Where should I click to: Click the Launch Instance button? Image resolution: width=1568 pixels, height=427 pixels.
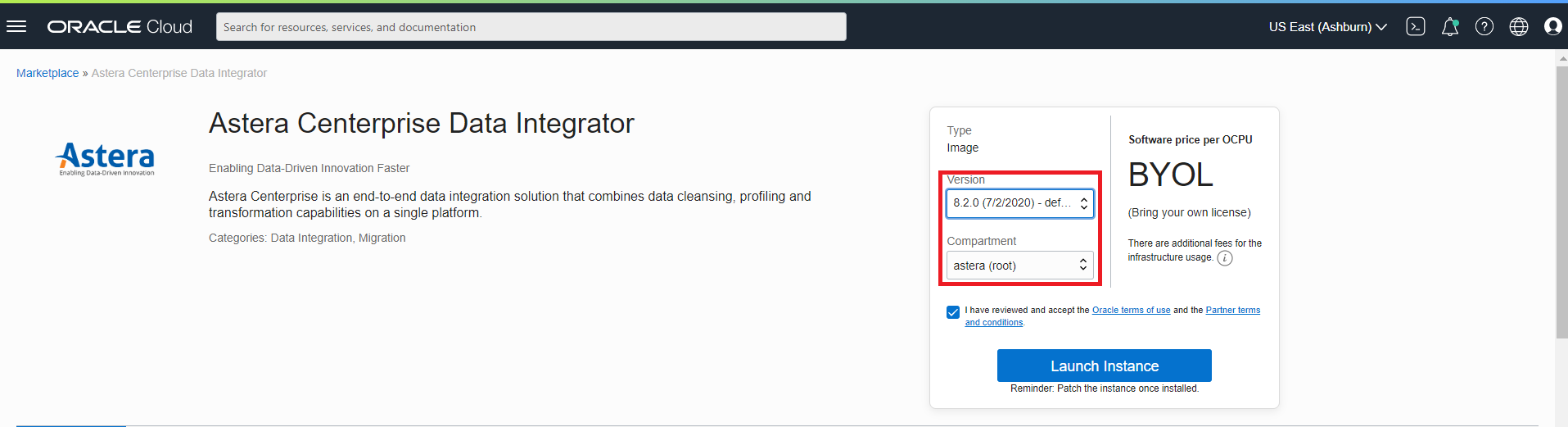click(x=1104, y=366)
